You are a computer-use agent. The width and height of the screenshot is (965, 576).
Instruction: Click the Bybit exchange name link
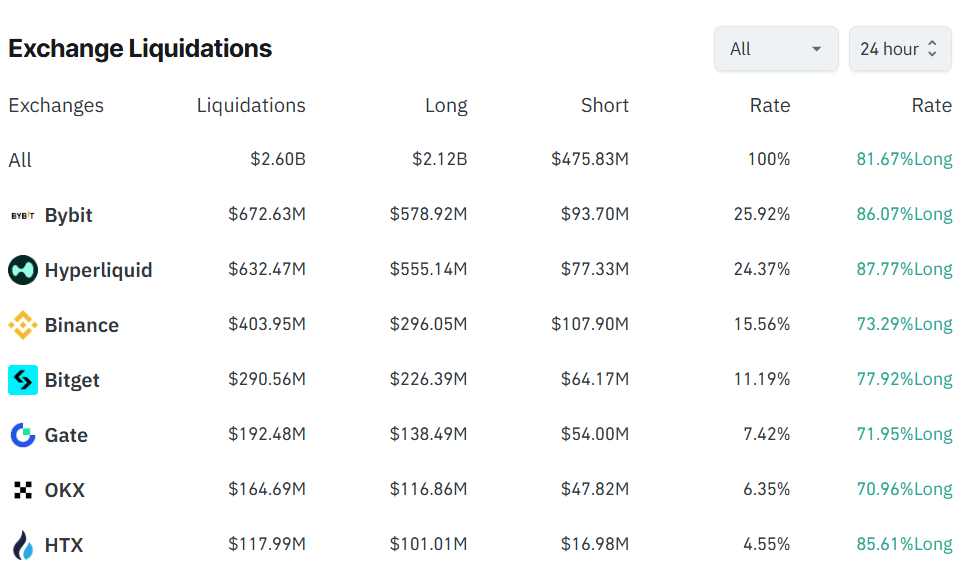67,214
